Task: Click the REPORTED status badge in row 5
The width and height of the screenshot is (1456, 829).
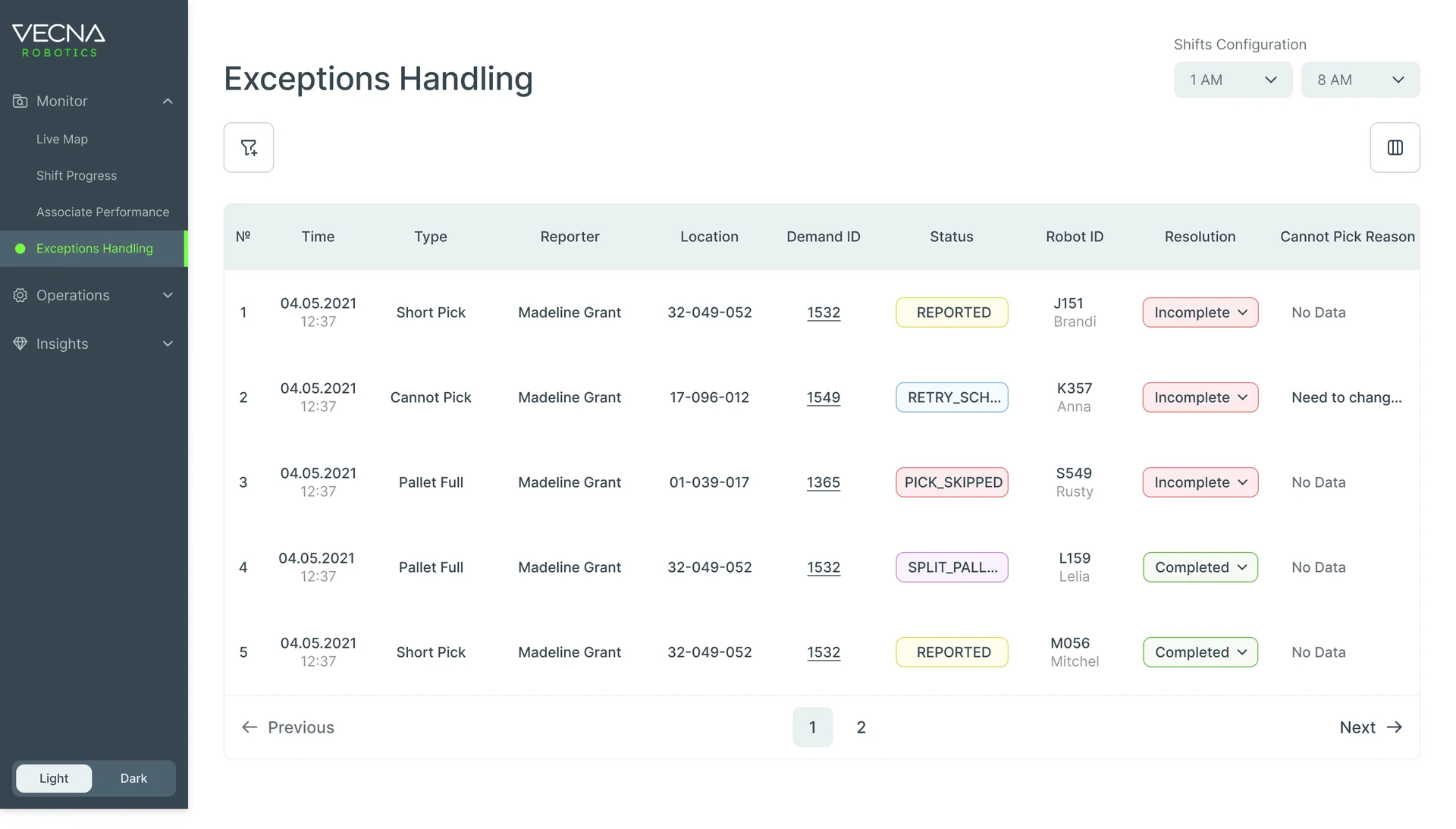Action: tap(952, 652)
